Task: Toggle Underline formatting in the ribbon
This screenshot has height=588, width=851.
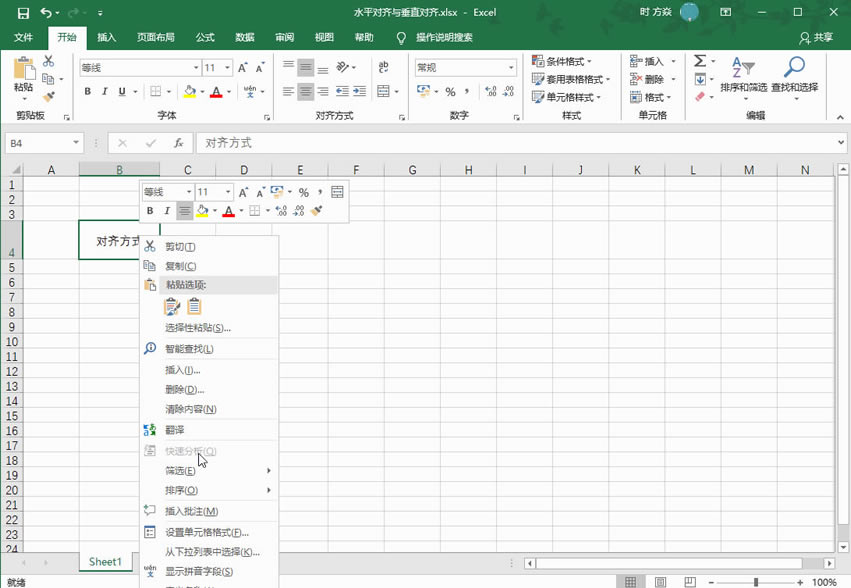Action: 121,91
